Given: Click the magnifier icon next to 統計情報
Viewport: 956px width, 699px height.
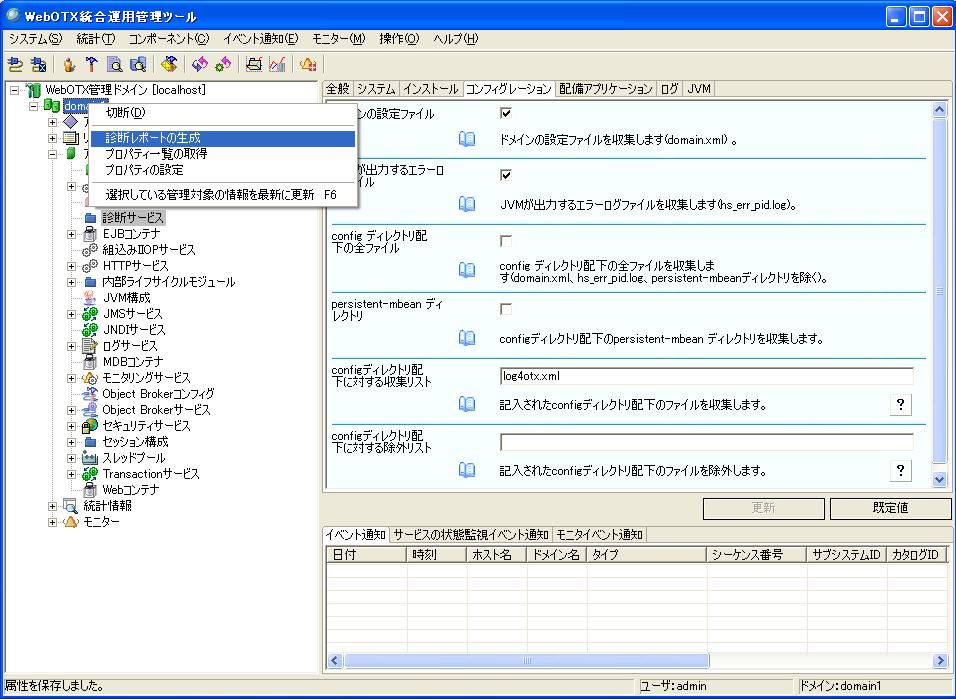Looking at the screenshot, I should point(70,506).
